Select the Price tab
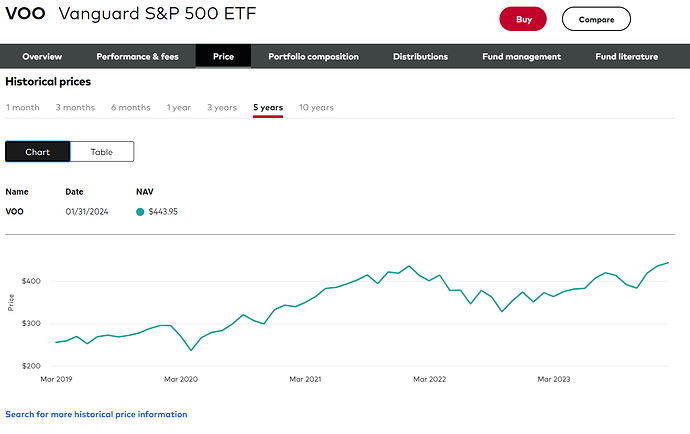 tap(223, 57)
